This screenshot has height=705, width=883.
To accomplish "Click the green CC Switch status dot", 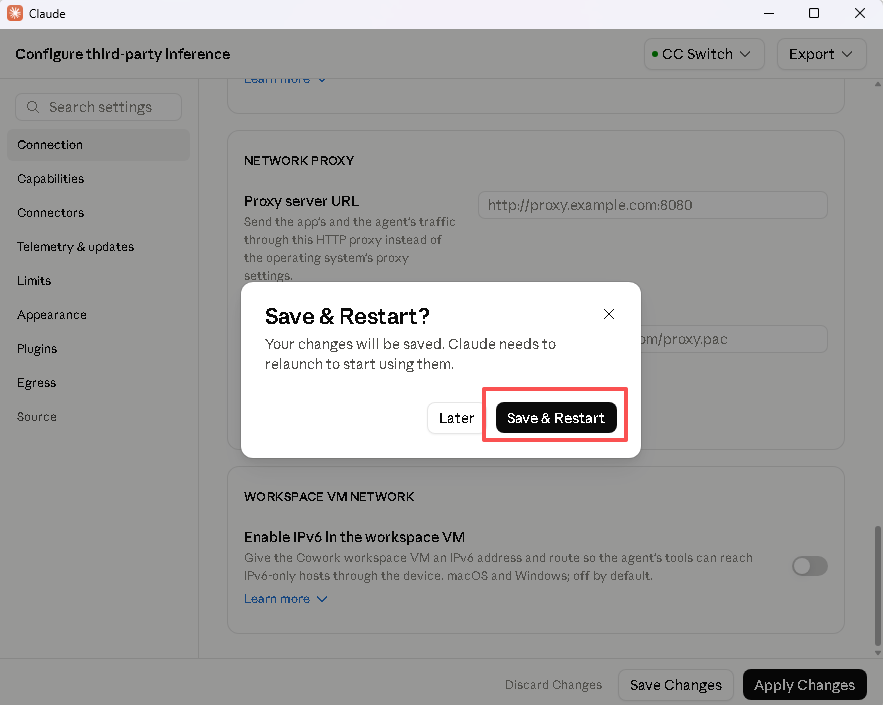I will pos(655,54).
